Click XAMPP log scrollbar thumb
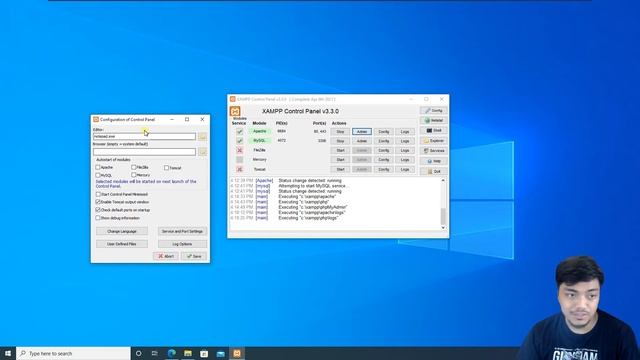This screenshot has height=360, width=640. [x=443, y=216]
